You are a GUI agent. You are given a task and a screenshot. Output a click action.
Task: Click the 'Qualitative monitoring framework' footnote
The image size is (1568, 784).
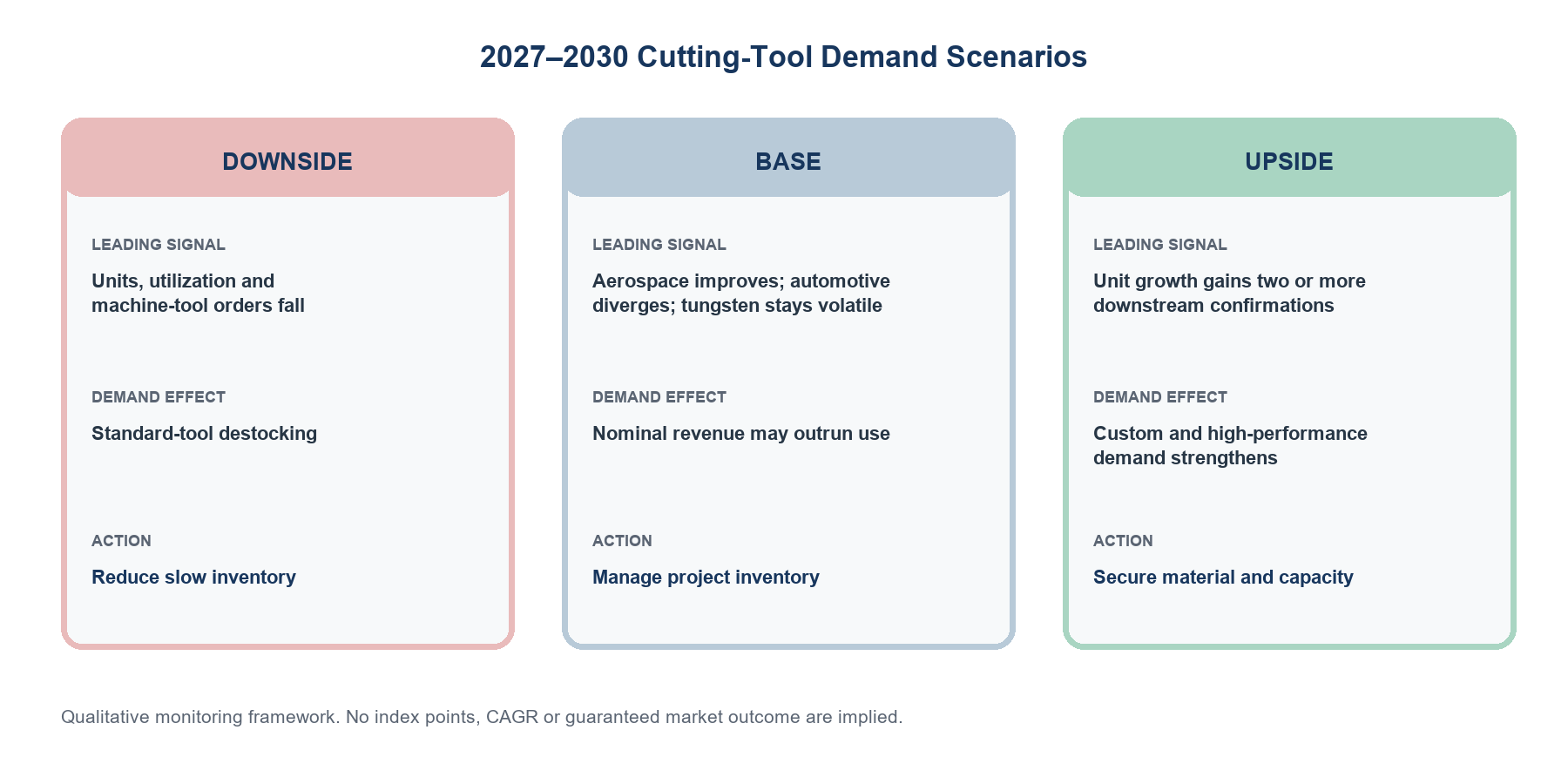(x=482, y=717)
